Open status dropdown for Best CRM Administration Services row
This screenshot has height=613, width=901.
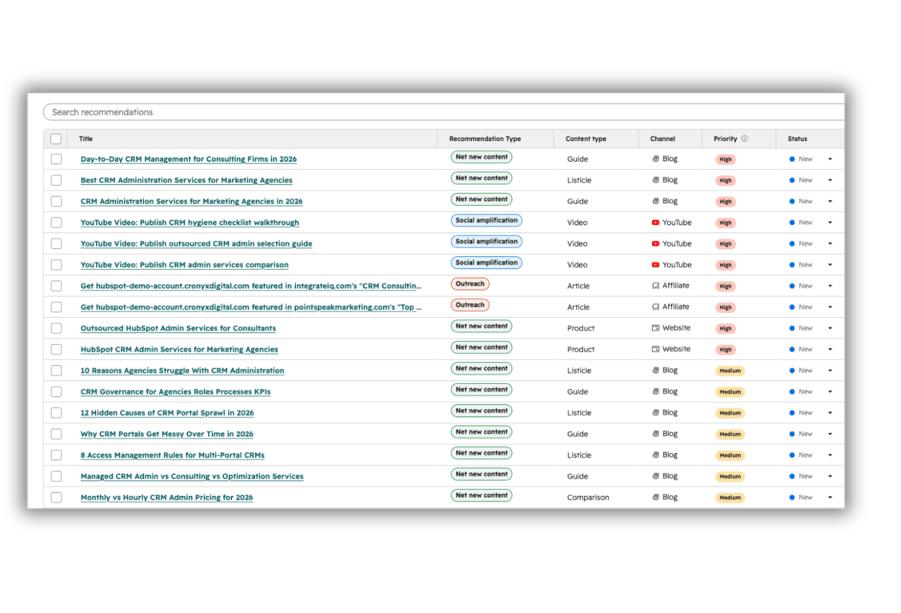pyautogui.click(x=830, y=180)
